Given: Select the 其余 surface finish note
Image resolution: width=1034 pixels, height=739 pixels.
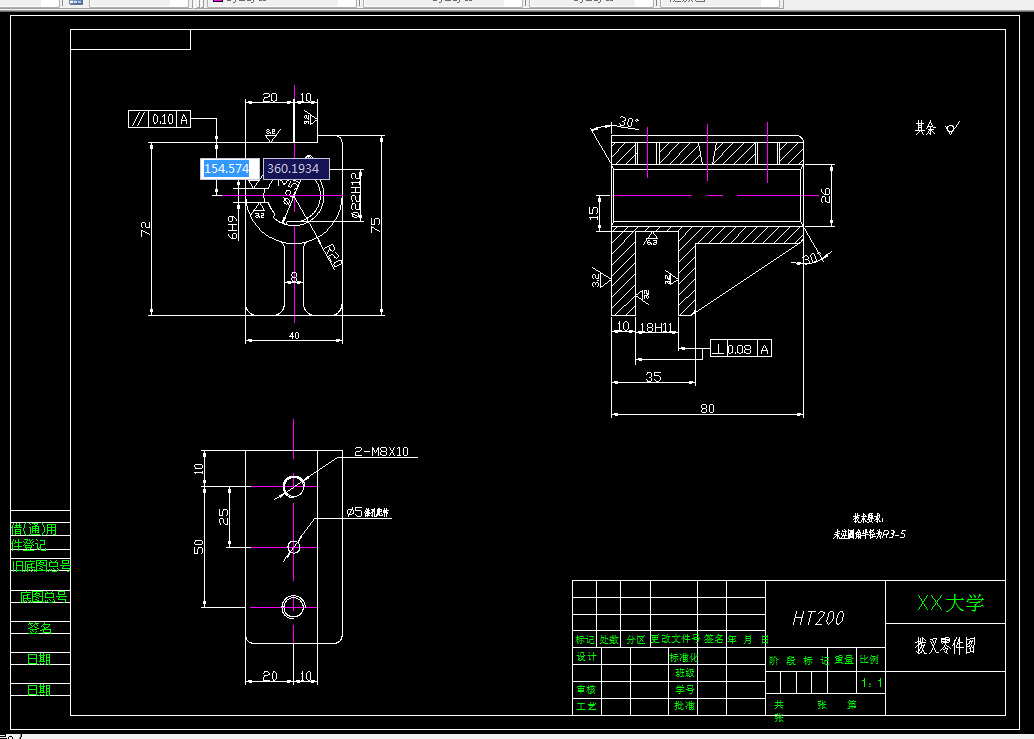Looking at the screenshot, I should tap(925, 128).
